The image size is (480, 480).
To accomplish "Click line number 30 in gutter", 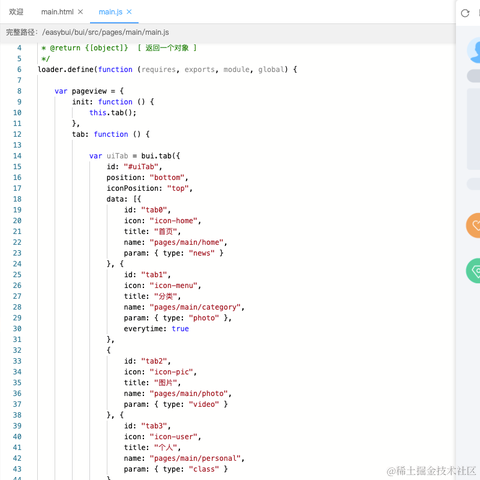I will [x=17, y=329].
